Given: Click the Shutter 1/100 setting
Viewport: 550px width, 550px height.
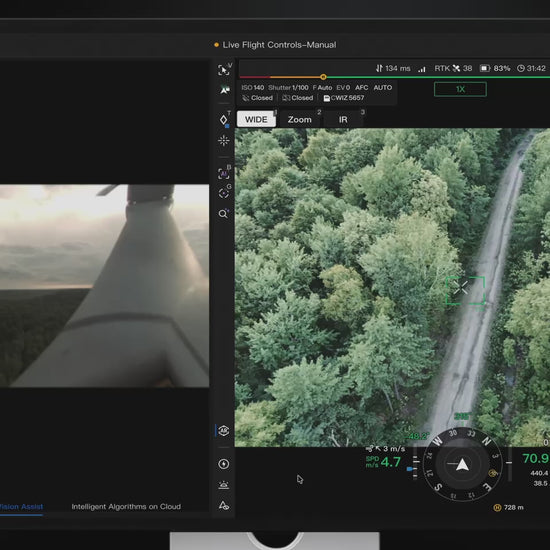Looking at the screenshot, I should (288, 87).
